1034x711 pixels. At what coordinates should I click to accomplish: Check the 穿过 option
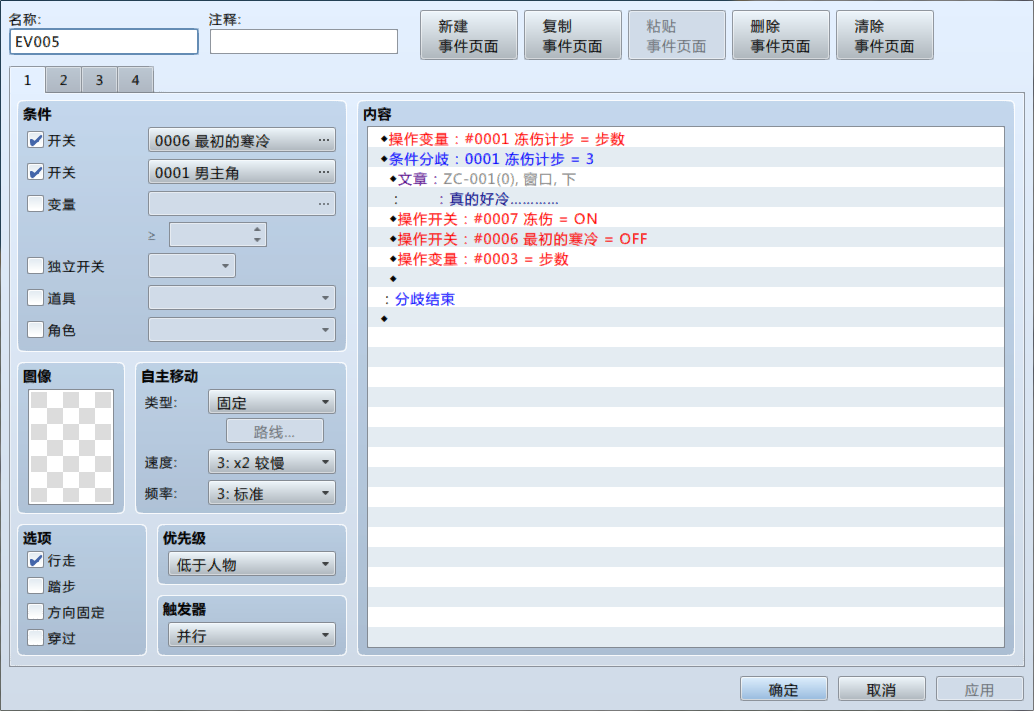point(36,638)
